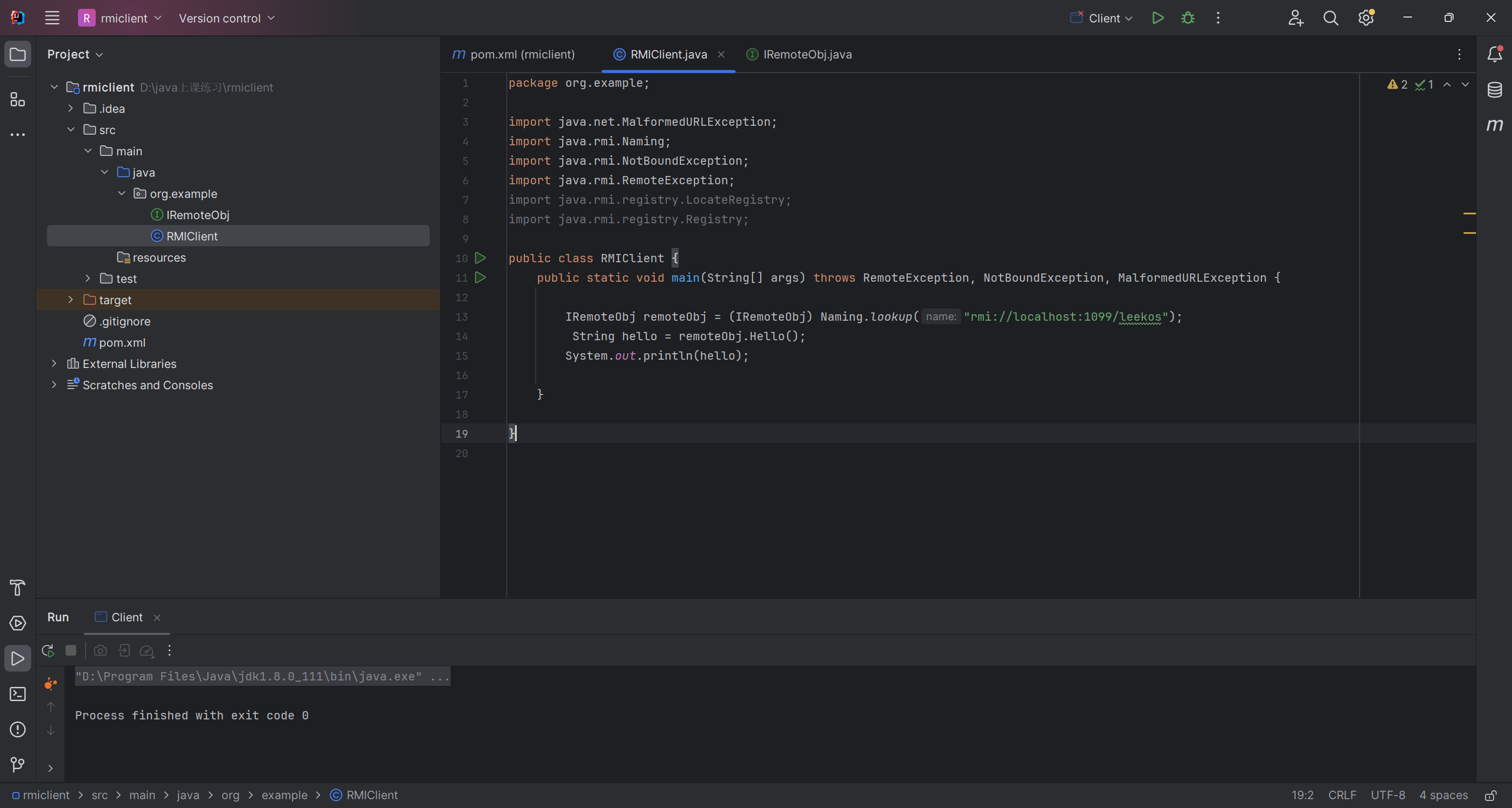Open the main hamburger menu

click(x=52, y=18)
